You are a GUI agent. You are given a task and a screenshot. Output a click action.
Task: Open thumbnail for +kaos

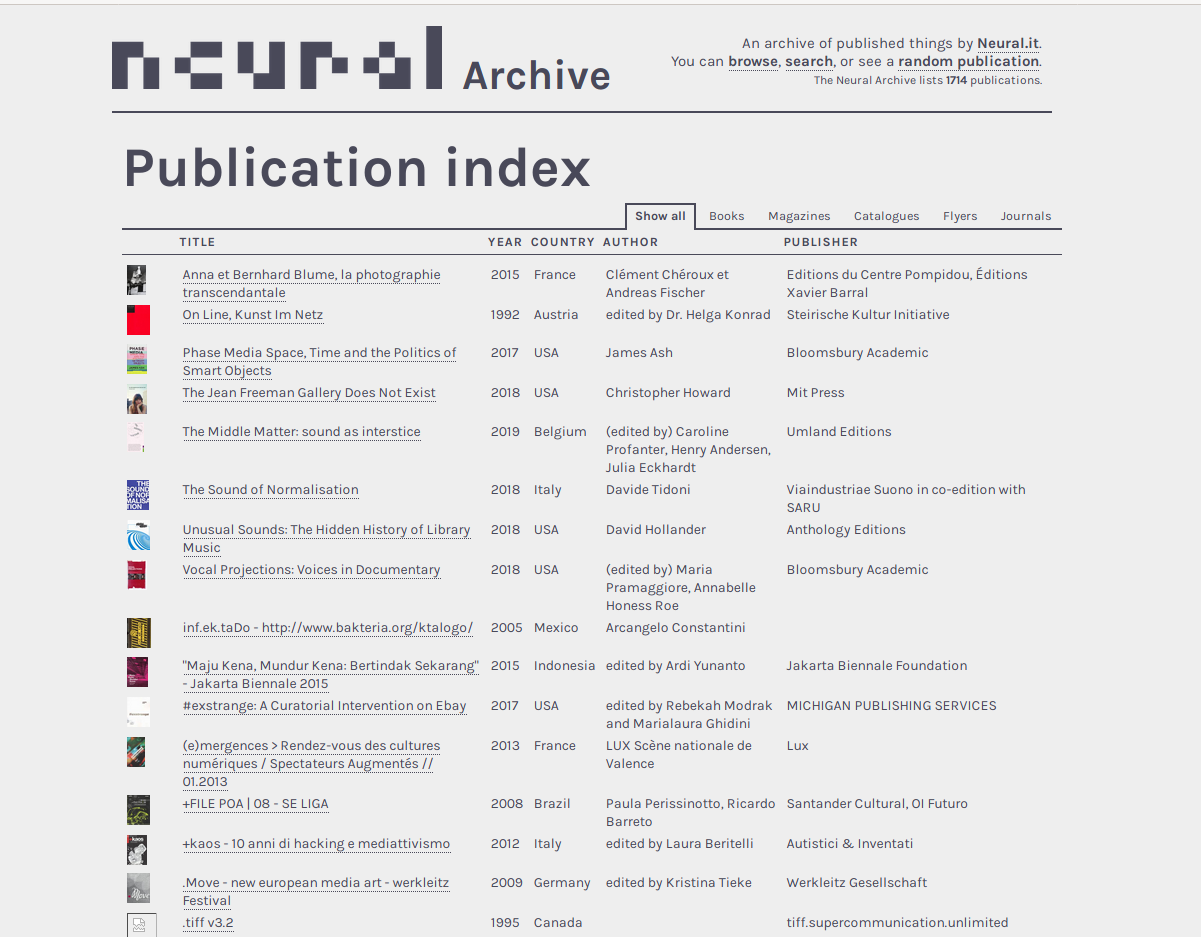pos(137,850)
